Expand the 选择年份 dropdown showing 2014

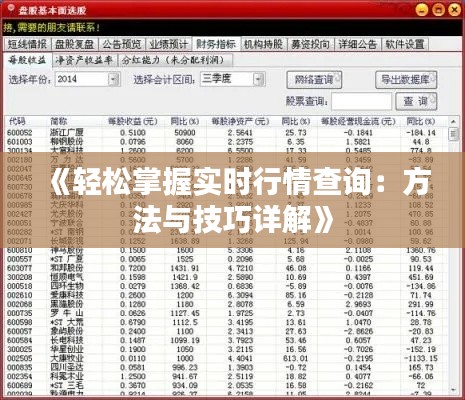tap(114, 80)
